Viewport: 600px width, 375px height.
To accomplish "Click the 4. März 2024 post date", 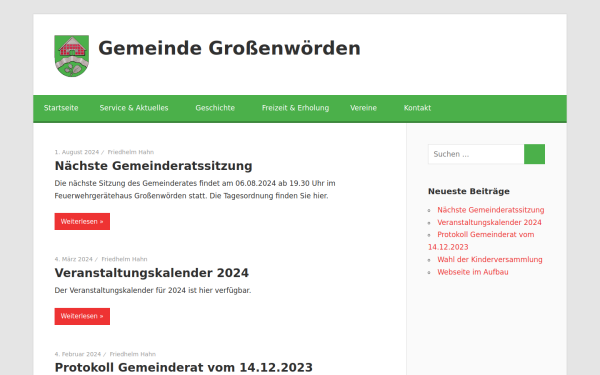I will [x=73, y=259].
